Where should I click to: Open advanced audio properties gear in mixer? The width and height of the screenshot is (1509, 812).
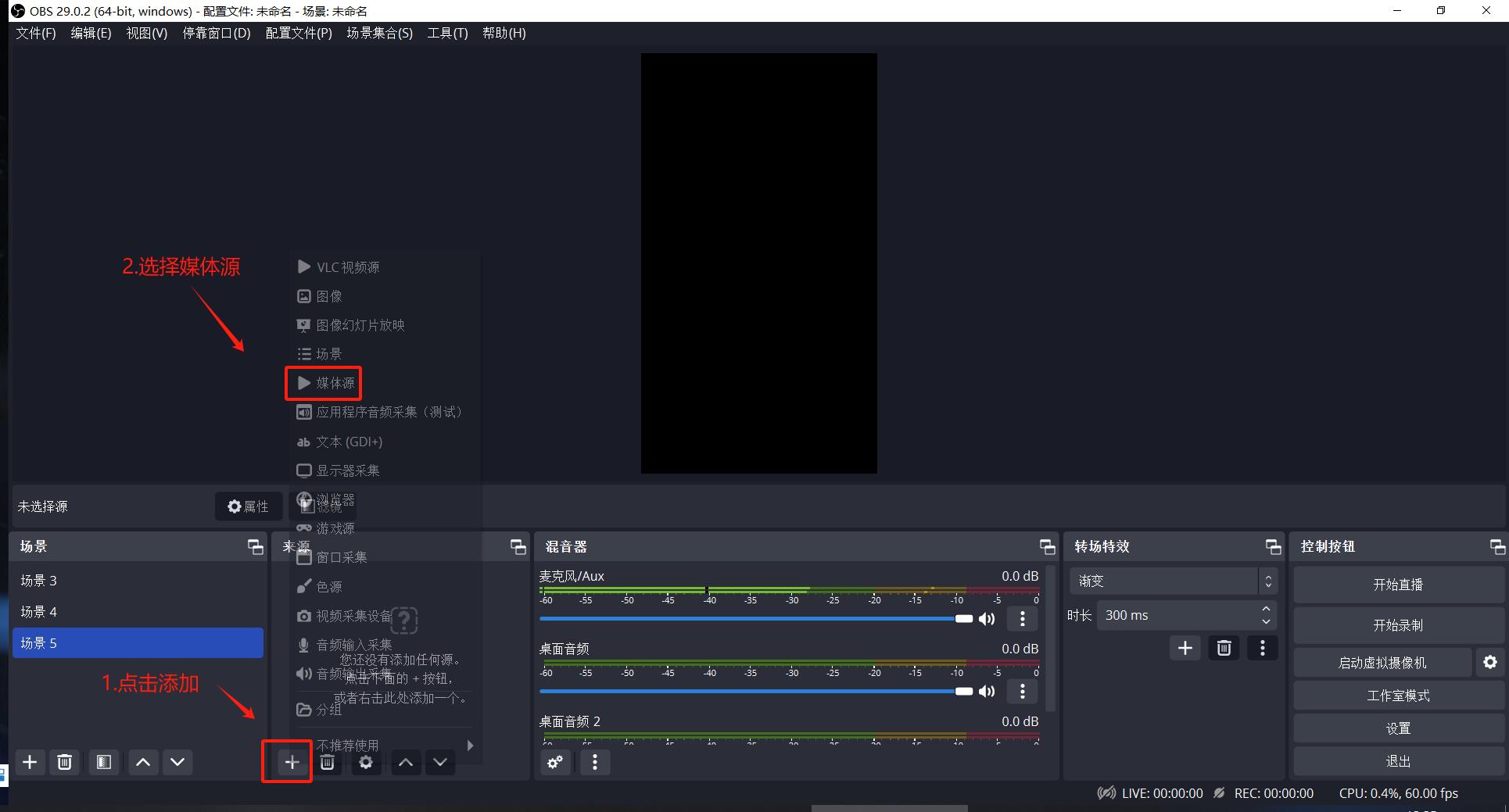click(x=556, y=762)
